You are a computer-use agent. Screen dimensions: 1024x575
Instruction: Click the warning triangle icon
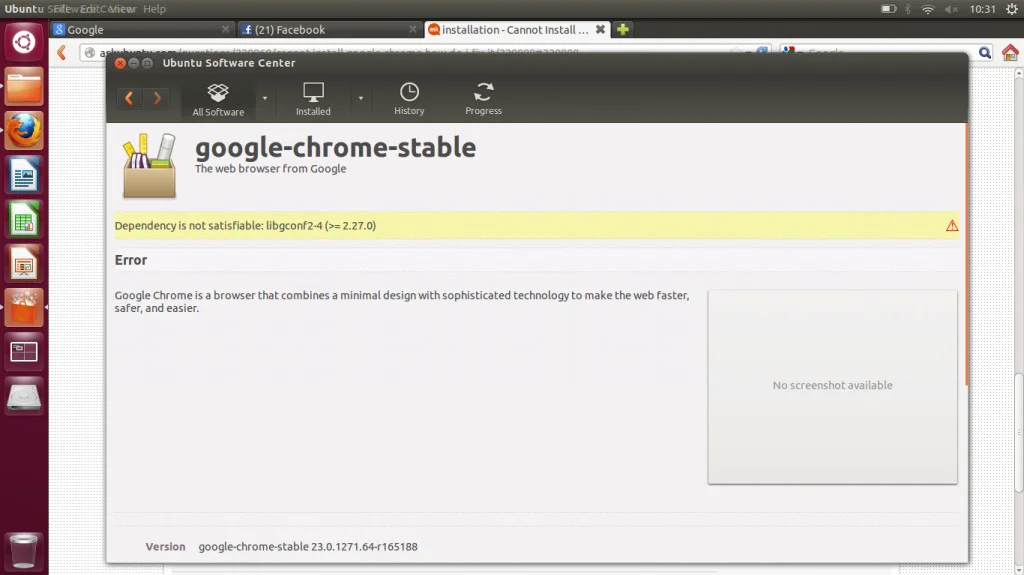point(952,225)
